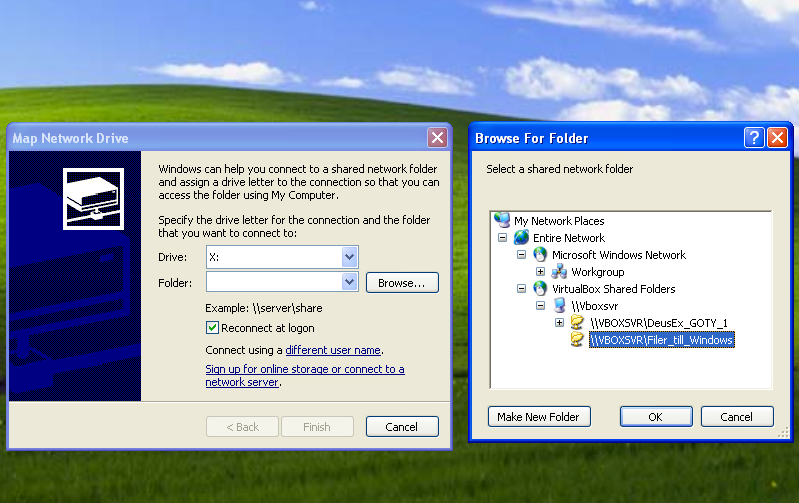Select VirtualBox Shared Folders tree item
The image size is (799, 503).
click(x=614, y=289)
